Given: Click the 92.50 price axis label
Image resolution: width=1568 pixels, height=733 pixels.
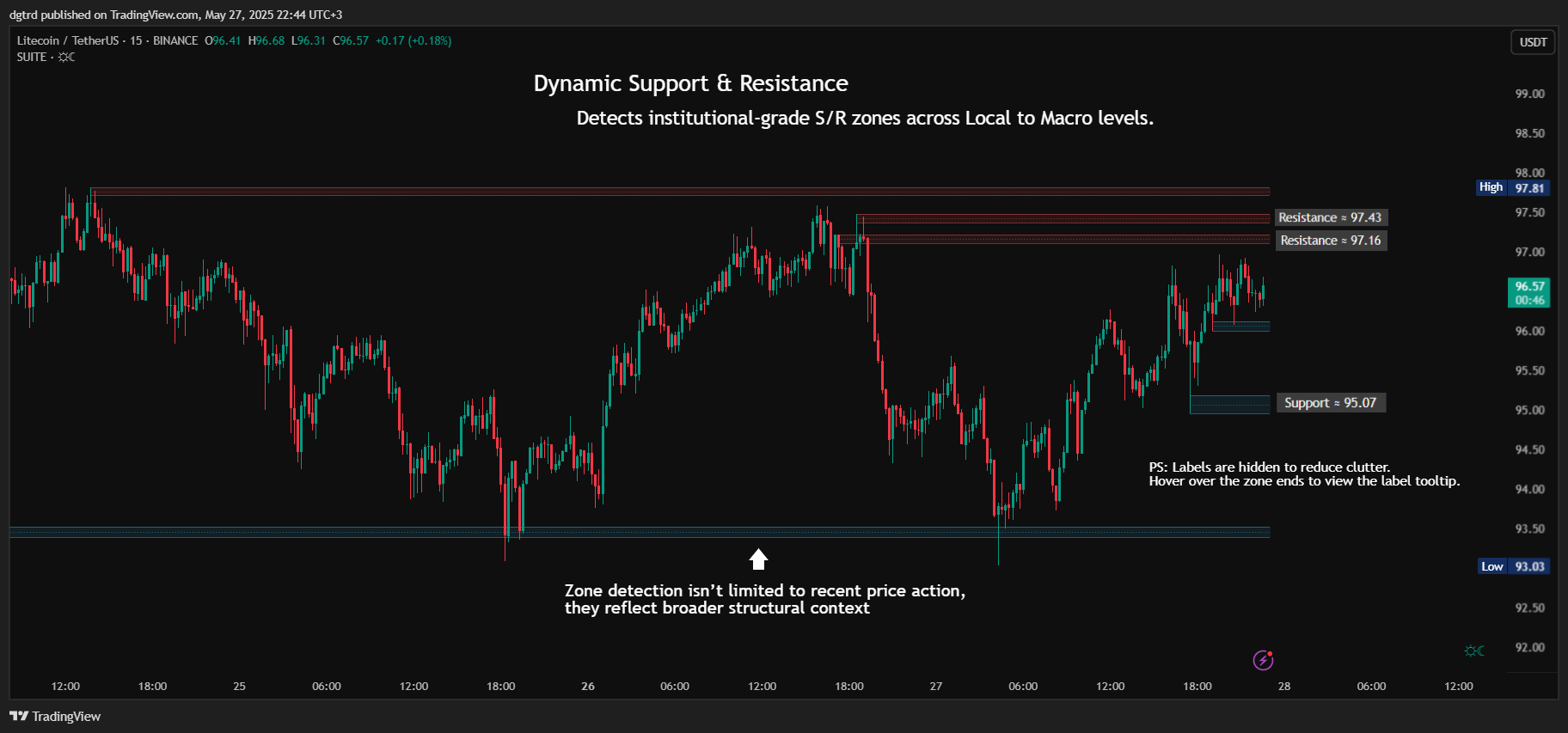Looking at the screenshot, I should tap(1529, 608).
